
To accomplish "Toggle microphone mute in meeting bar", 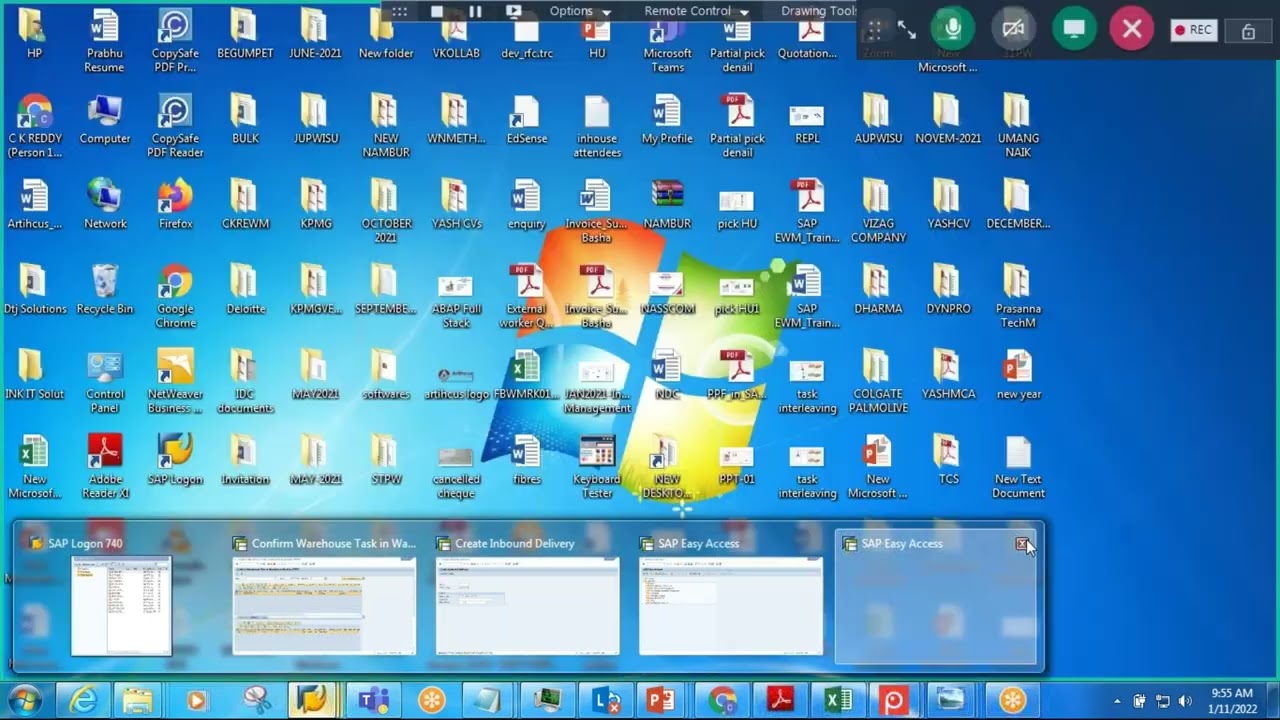I will pos(952,29).
